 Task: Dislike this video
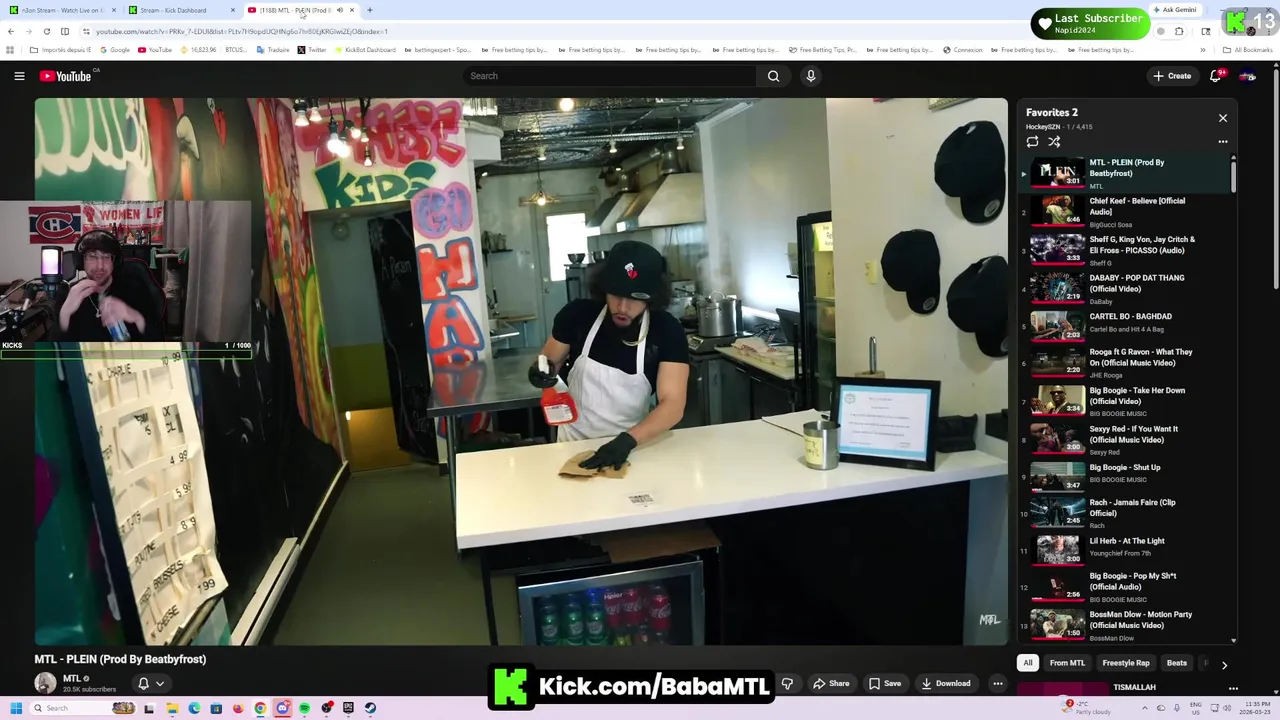click(x=787, y=684)
